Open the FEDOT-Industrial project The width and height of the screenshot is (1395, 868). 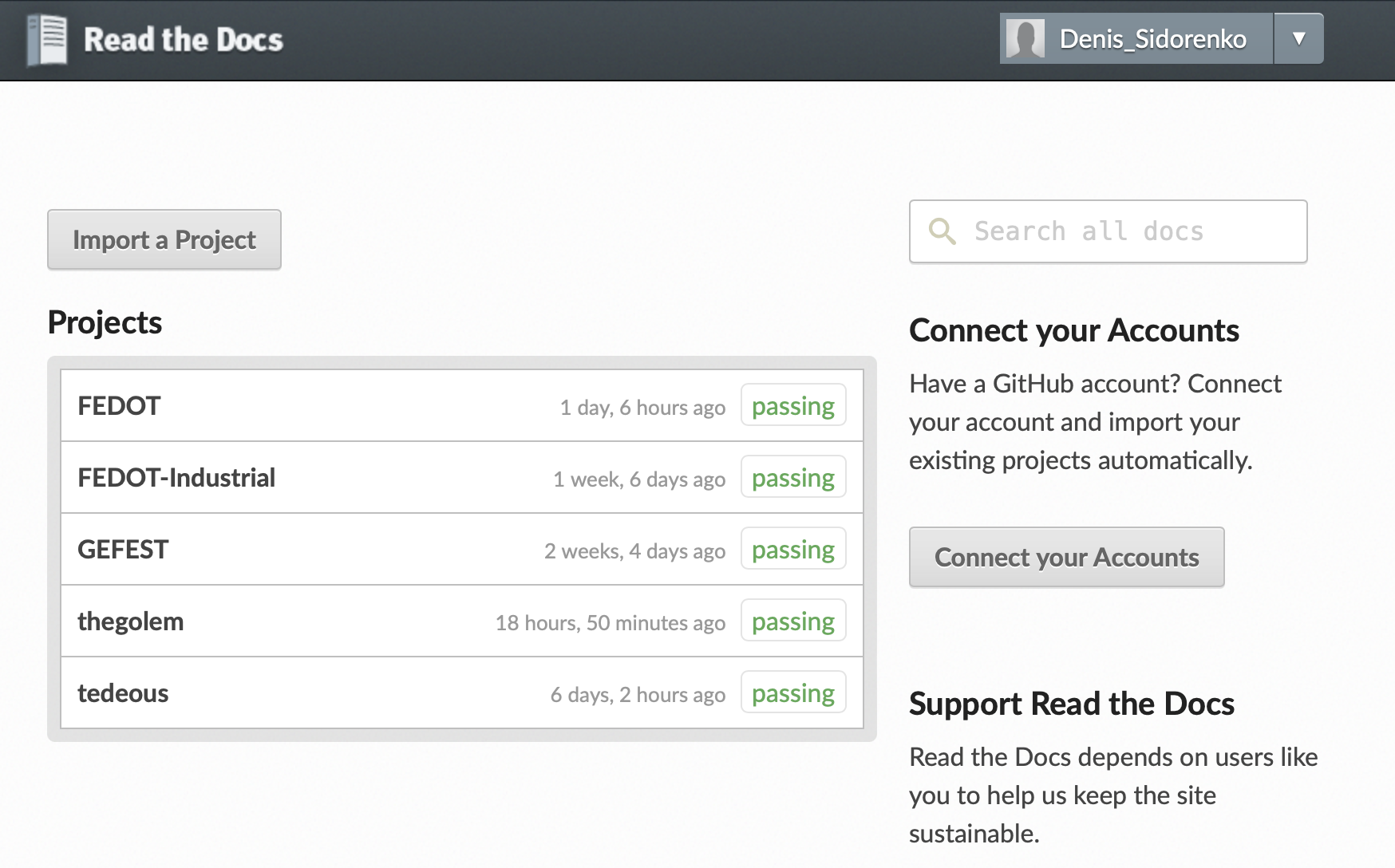tap(176, 477)
